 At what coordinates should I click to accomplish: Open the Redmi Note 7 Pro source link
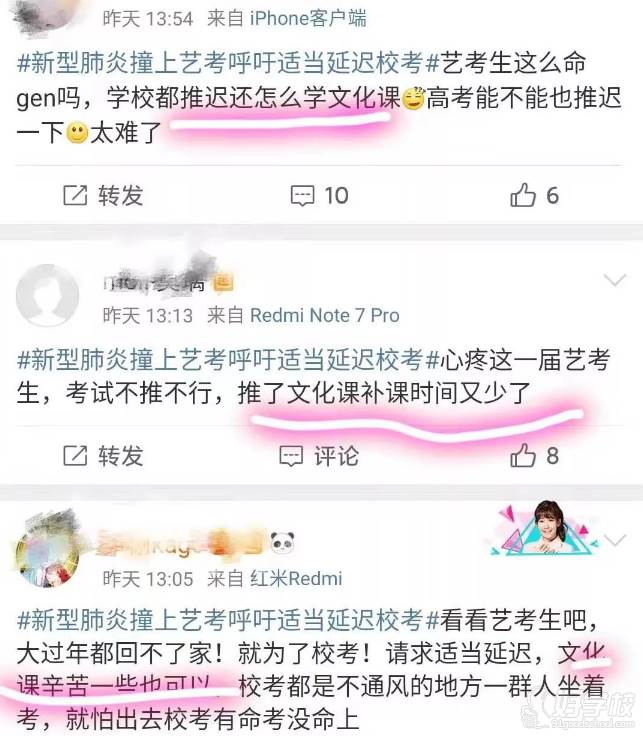325,315
